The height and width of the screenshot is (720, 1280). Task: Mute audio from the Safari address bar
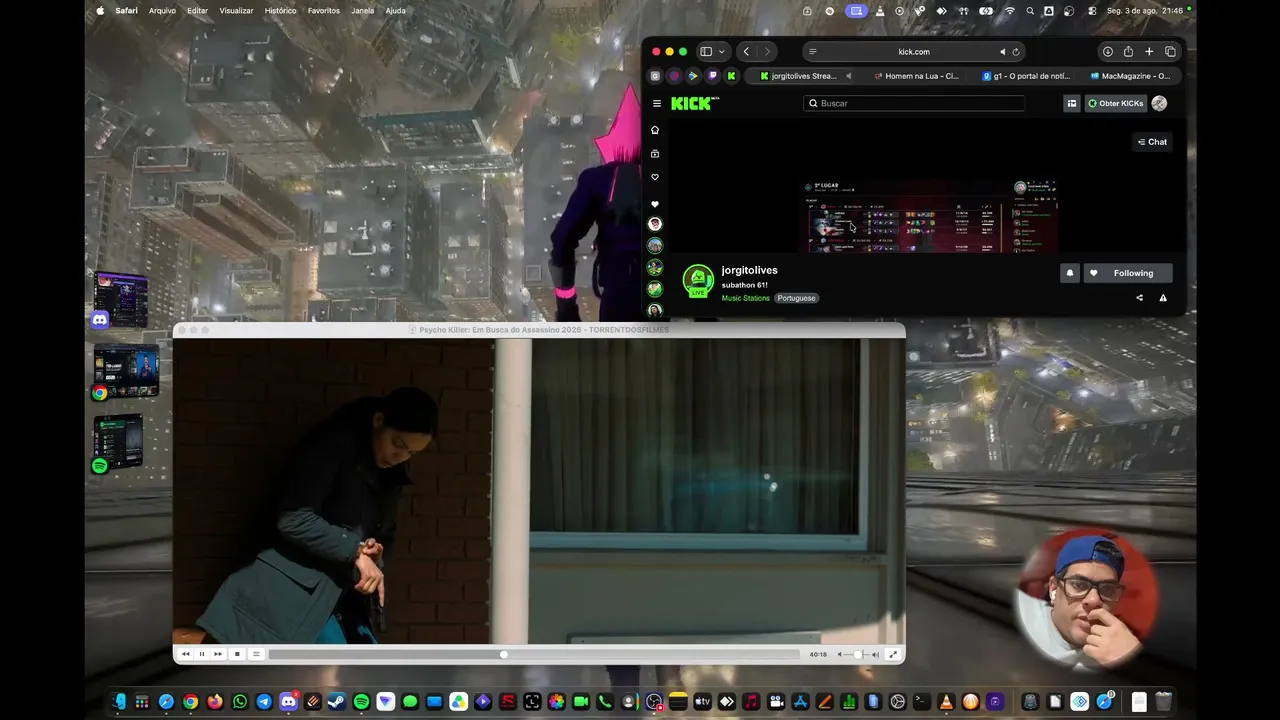[x=1002, y=52]
